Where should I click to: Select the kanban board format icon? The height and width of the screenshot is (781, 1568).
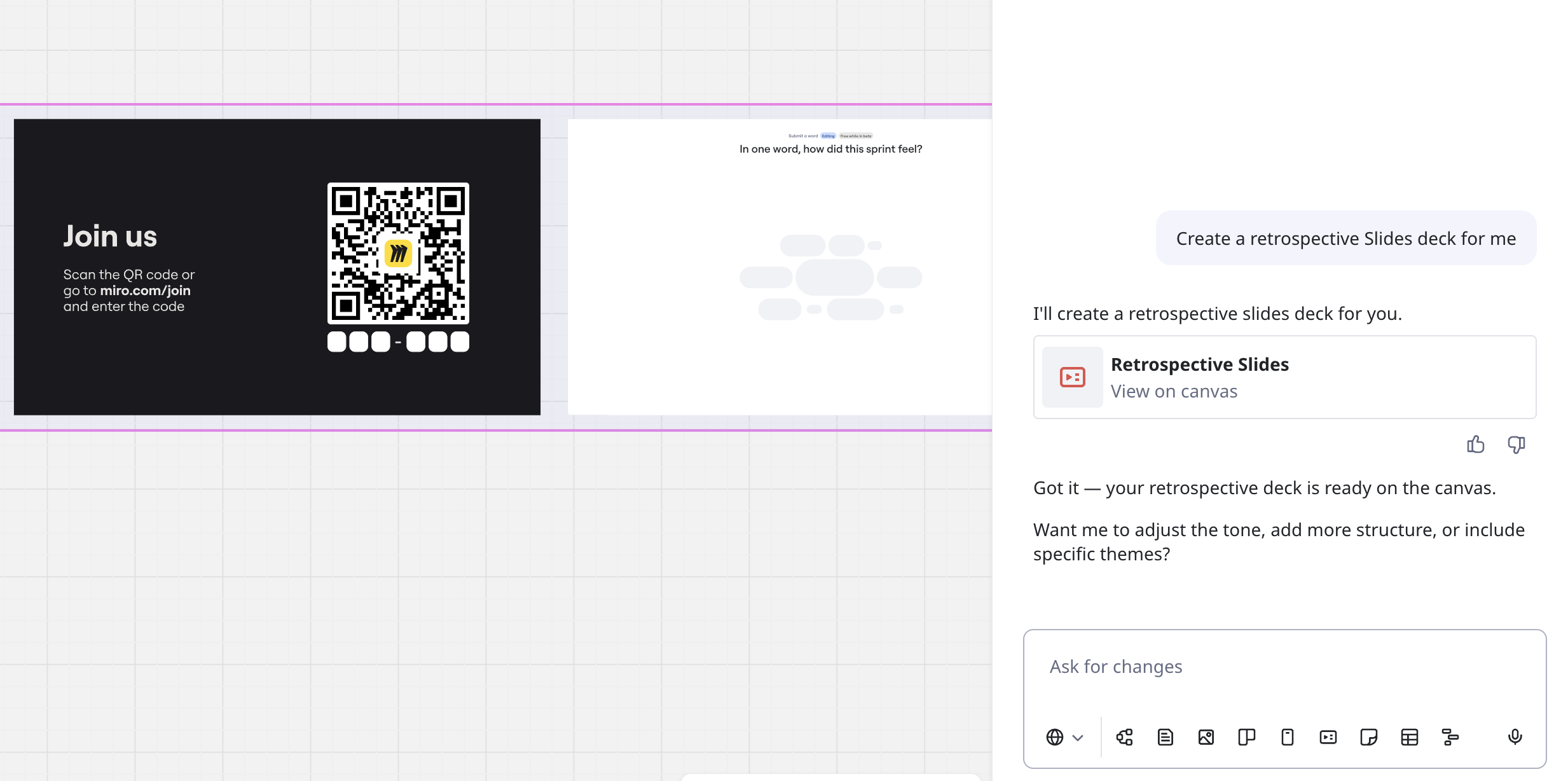click(1246, 737)
